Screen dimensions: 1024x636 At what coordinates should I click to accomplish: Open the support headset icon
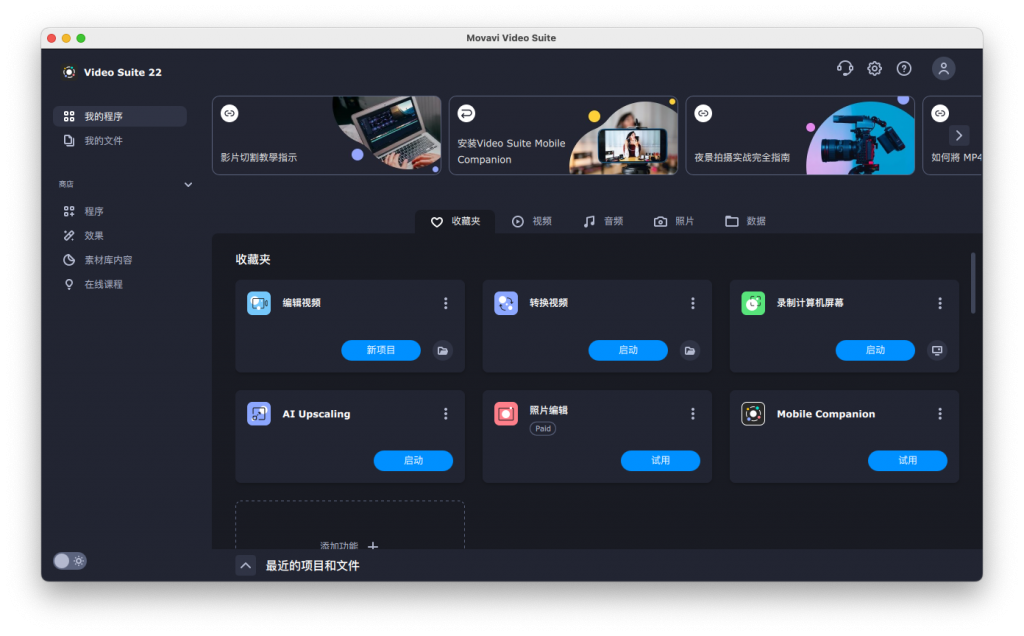pyautogui.click(x=844, y=68)
